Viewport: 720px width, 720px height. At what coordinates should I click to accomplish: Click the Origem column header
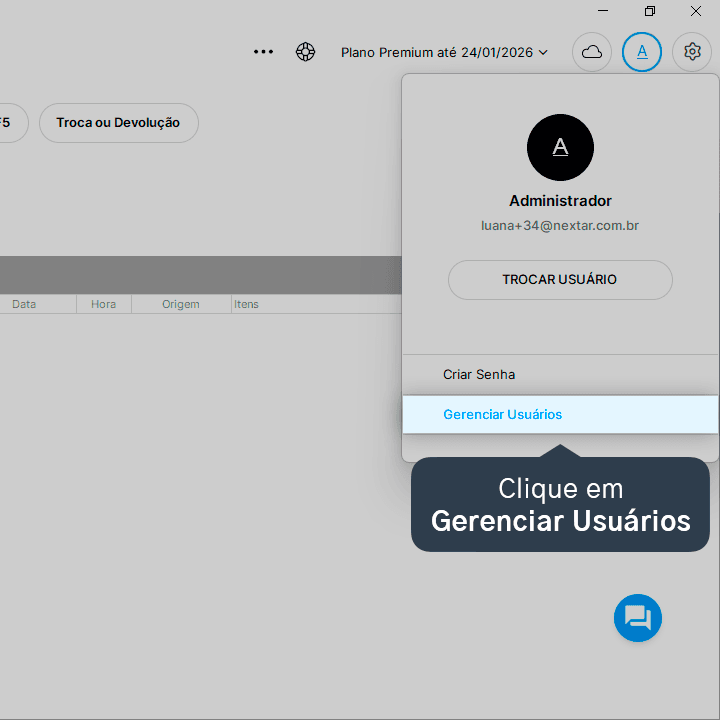click(181, 304)
